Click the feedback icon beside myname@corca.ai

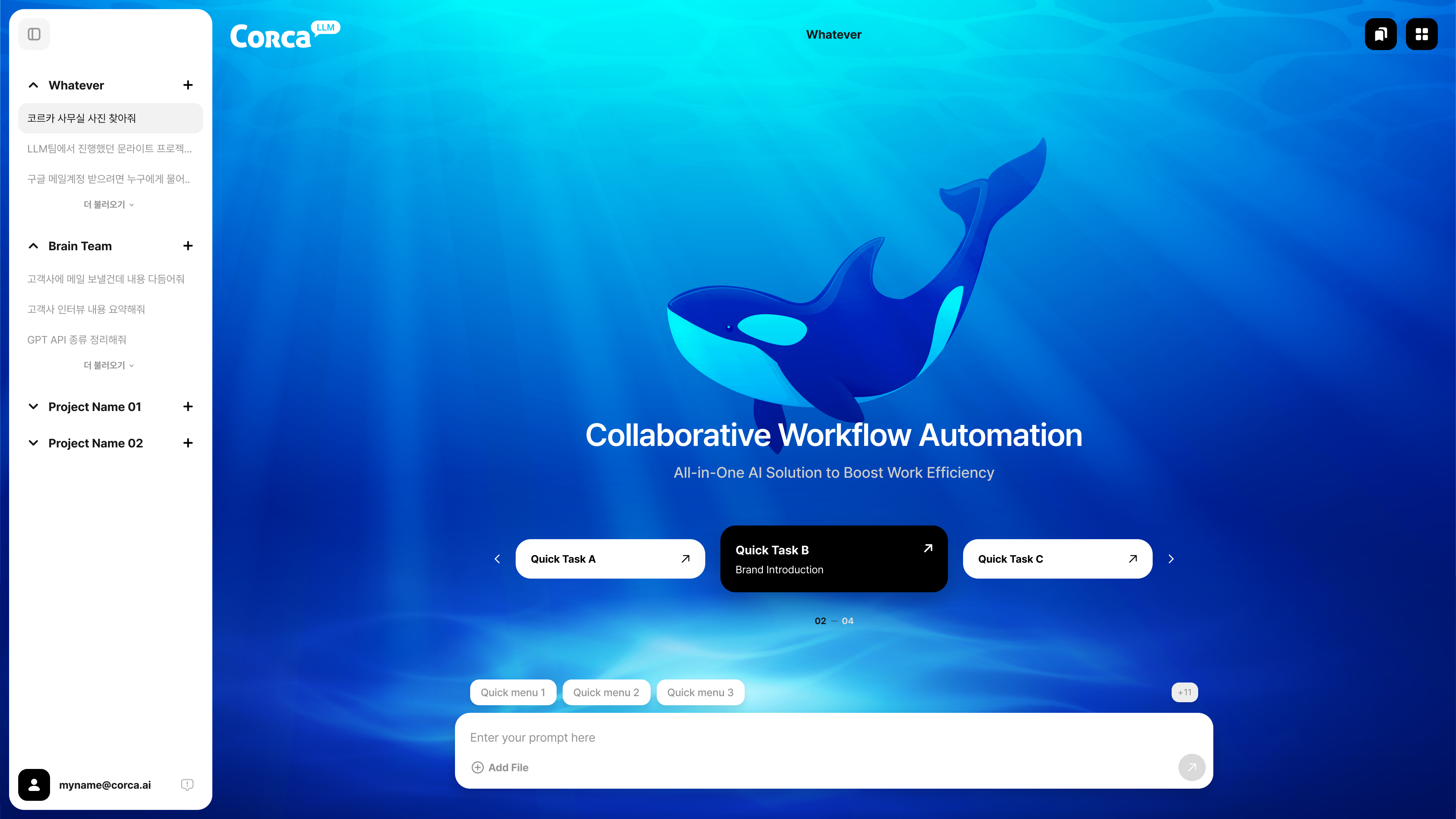point(187,784)
